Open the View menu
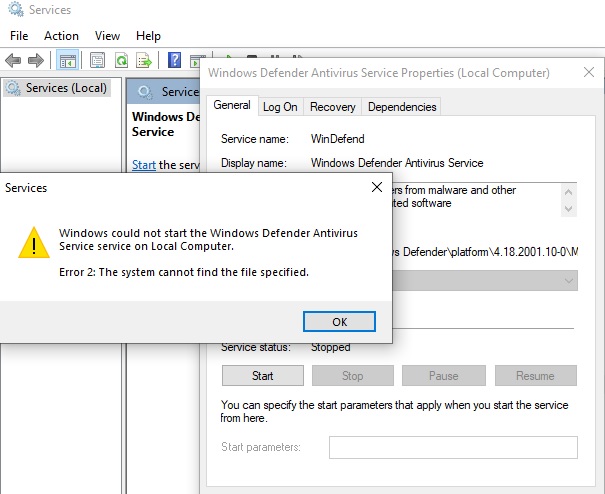 point(107,36)
